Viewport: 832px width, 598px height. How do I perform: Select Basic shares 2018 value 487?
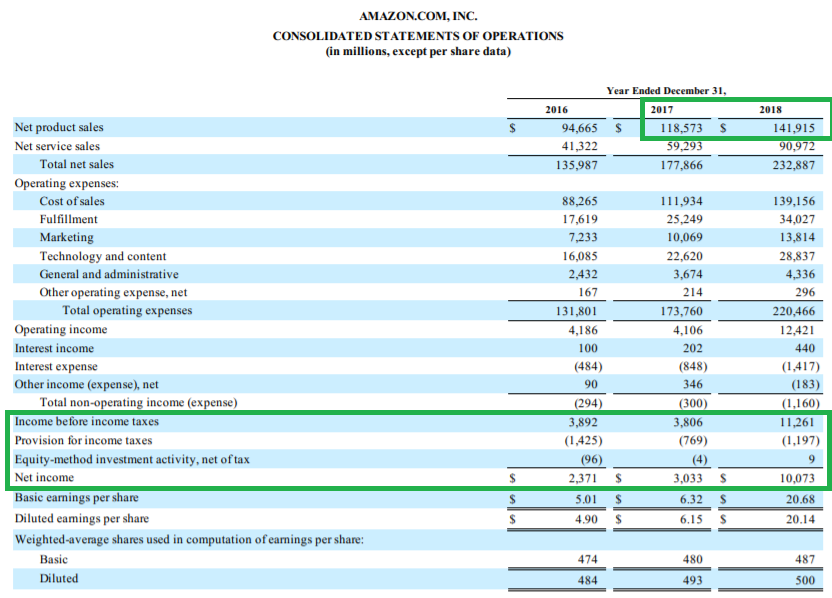[x=805, y=559]
